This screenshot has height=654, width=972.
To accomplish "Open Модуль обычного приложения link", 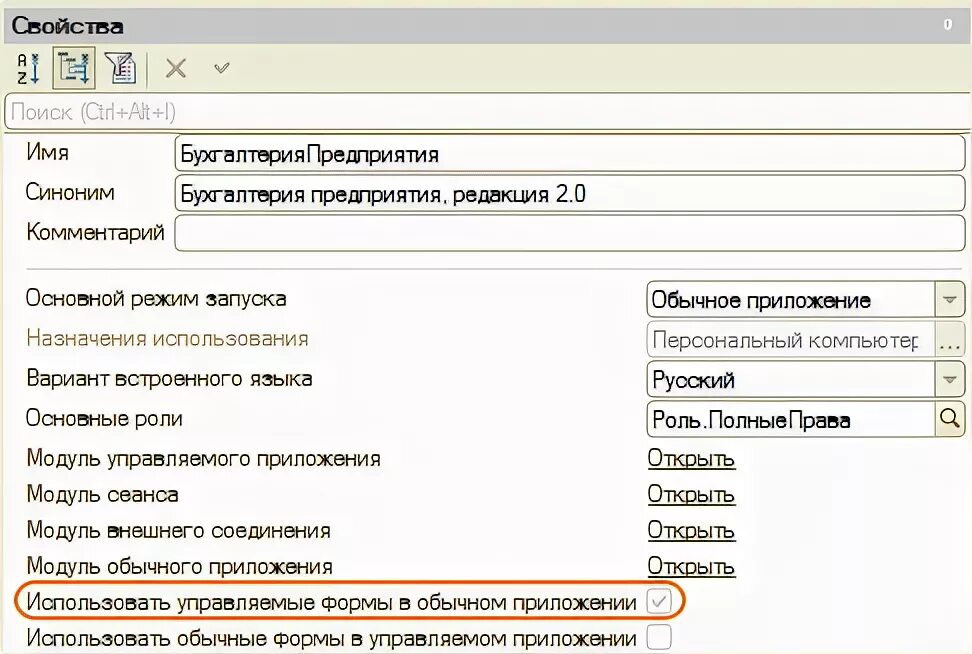I will pyautogui.click(x=691, y=567).
